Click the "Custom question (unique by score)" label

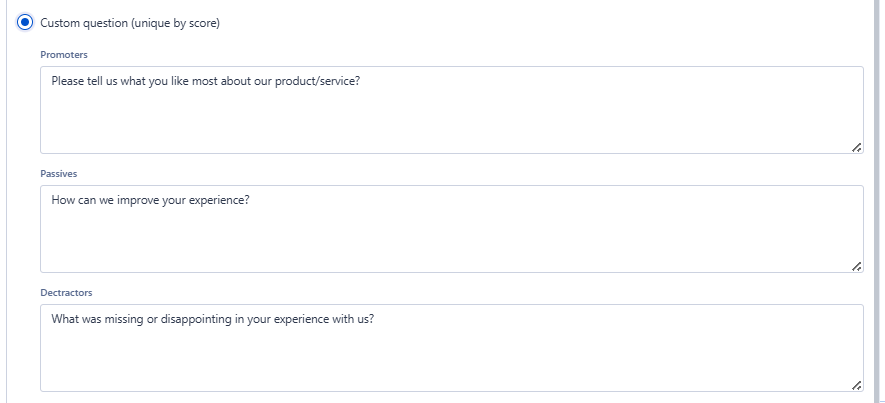[x=129, y=22]
